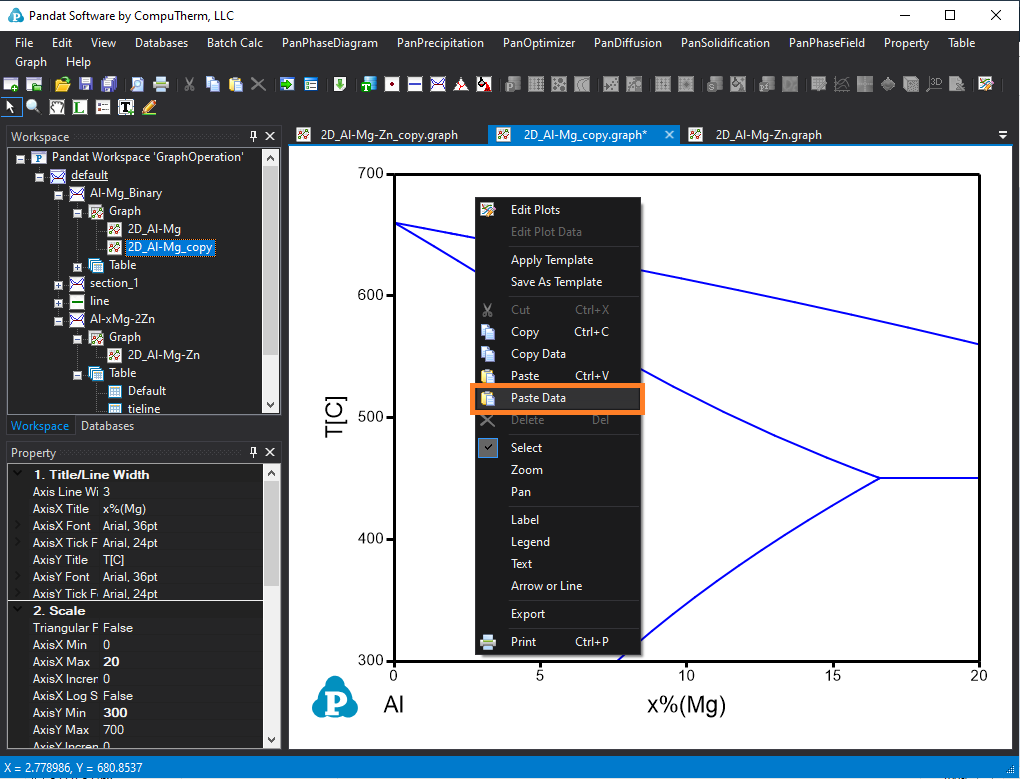
Task: Click the pencil draw line tool icon
Action: pos(149,107)
